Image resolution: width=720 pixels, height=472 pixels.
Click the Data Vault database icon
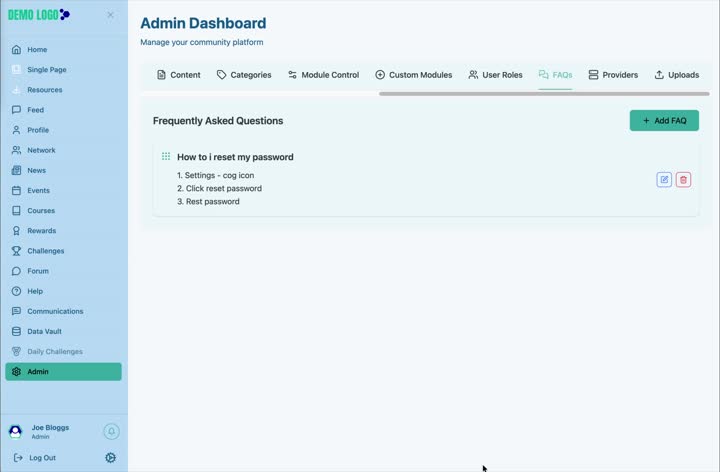click(16, 332)
